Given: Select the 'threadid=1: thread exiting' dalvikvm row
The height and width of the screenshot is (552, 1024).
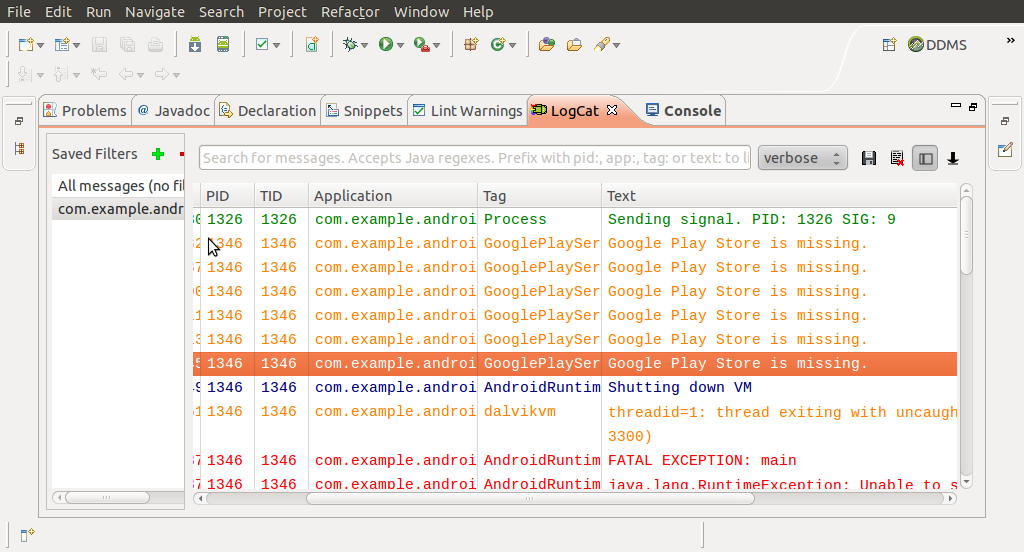Looking at the screenshot, I should pos(575,424).
